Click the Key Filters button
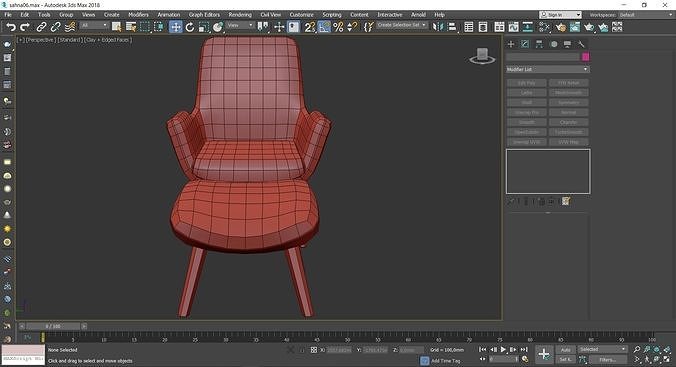The image size is (676, 367). tap(607, 359)
